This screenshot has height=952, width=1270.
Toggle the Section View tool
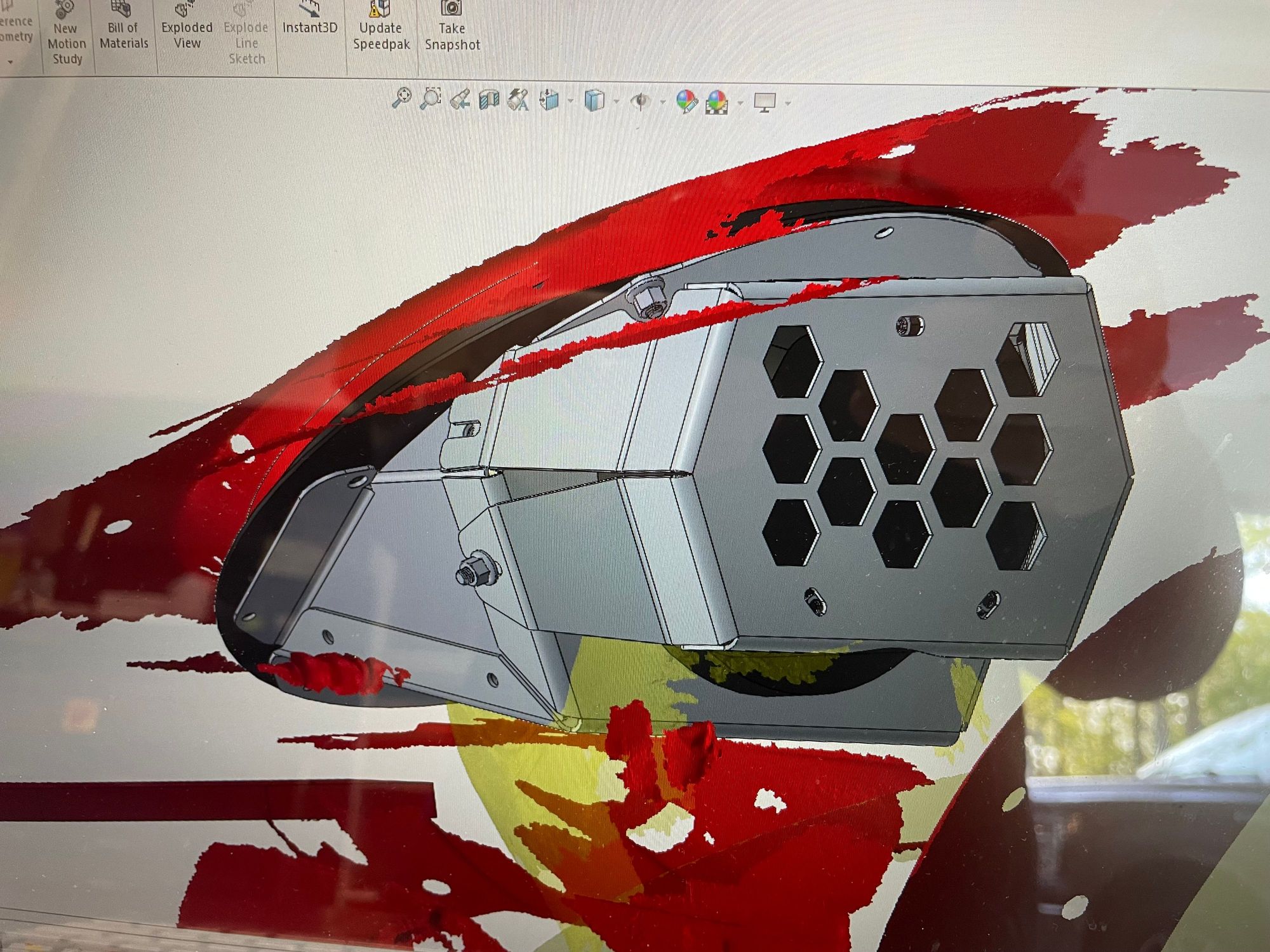pyautogui.click(x=489, y=100)
